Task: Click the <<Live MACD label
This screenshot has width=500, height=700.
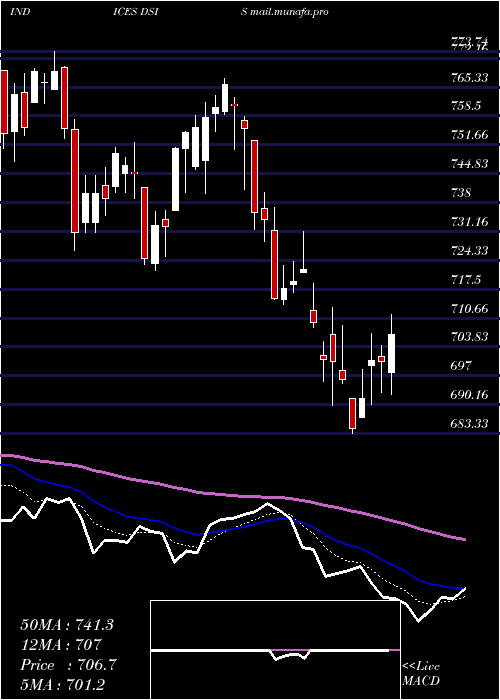Action: [421, 674]
